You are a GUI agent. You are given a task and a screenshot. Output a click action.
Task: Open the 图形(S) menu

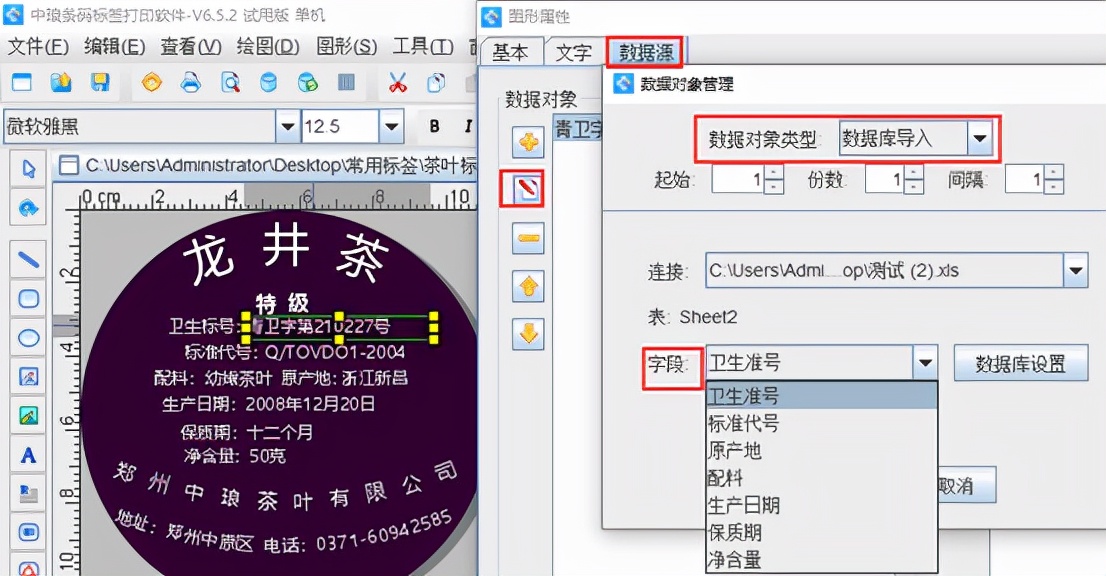tap(346, 47)
